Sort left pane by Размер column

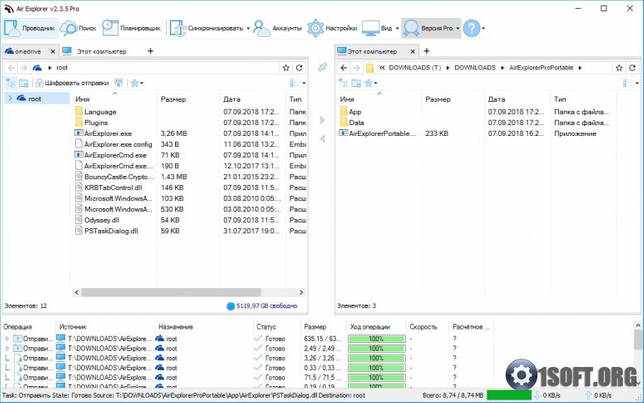coord(173,99)
